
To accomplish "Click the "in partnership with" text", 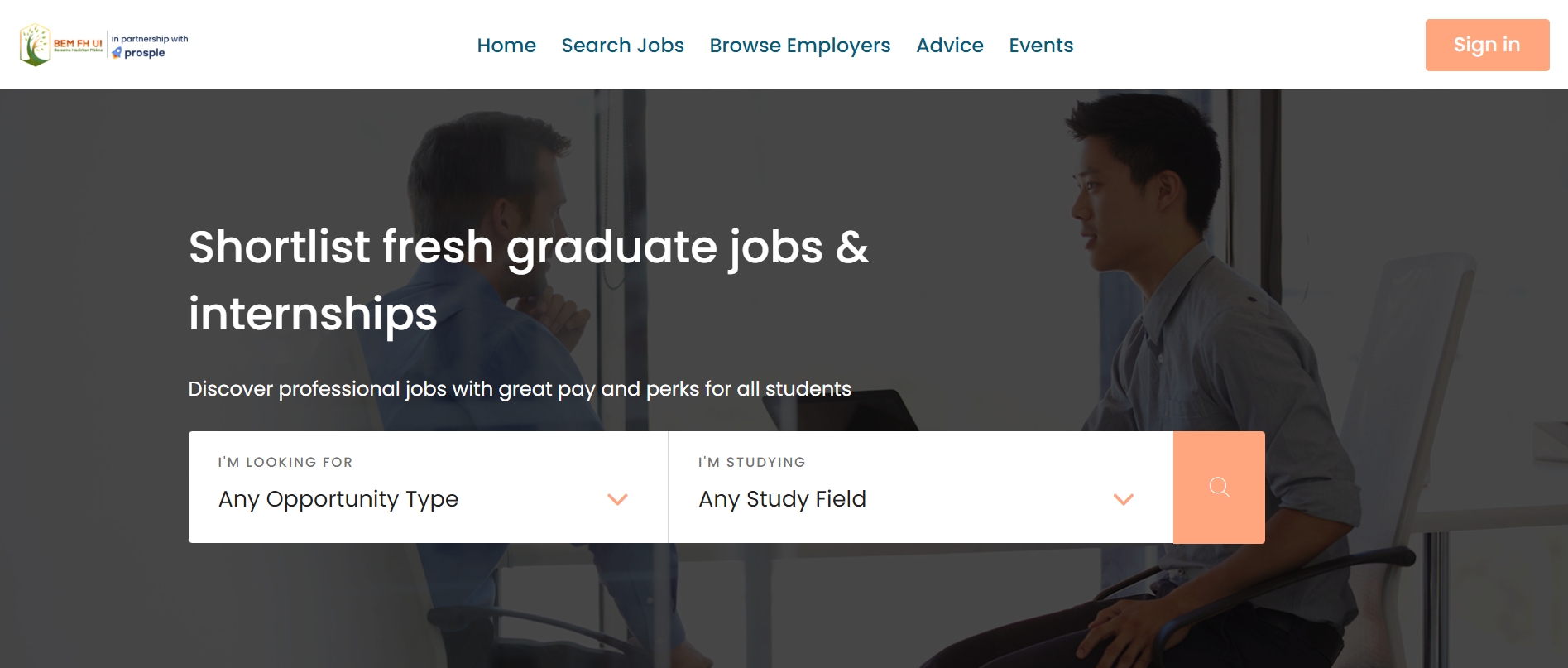I will coord(150,39).
